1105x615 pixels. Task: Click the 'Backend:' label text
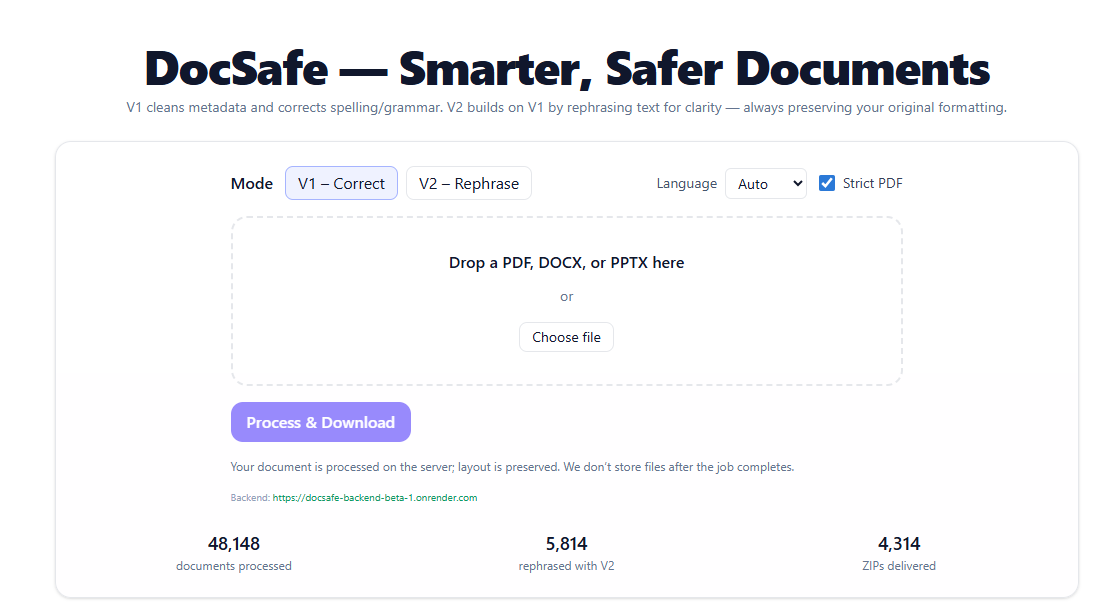(x=250, y=497)
